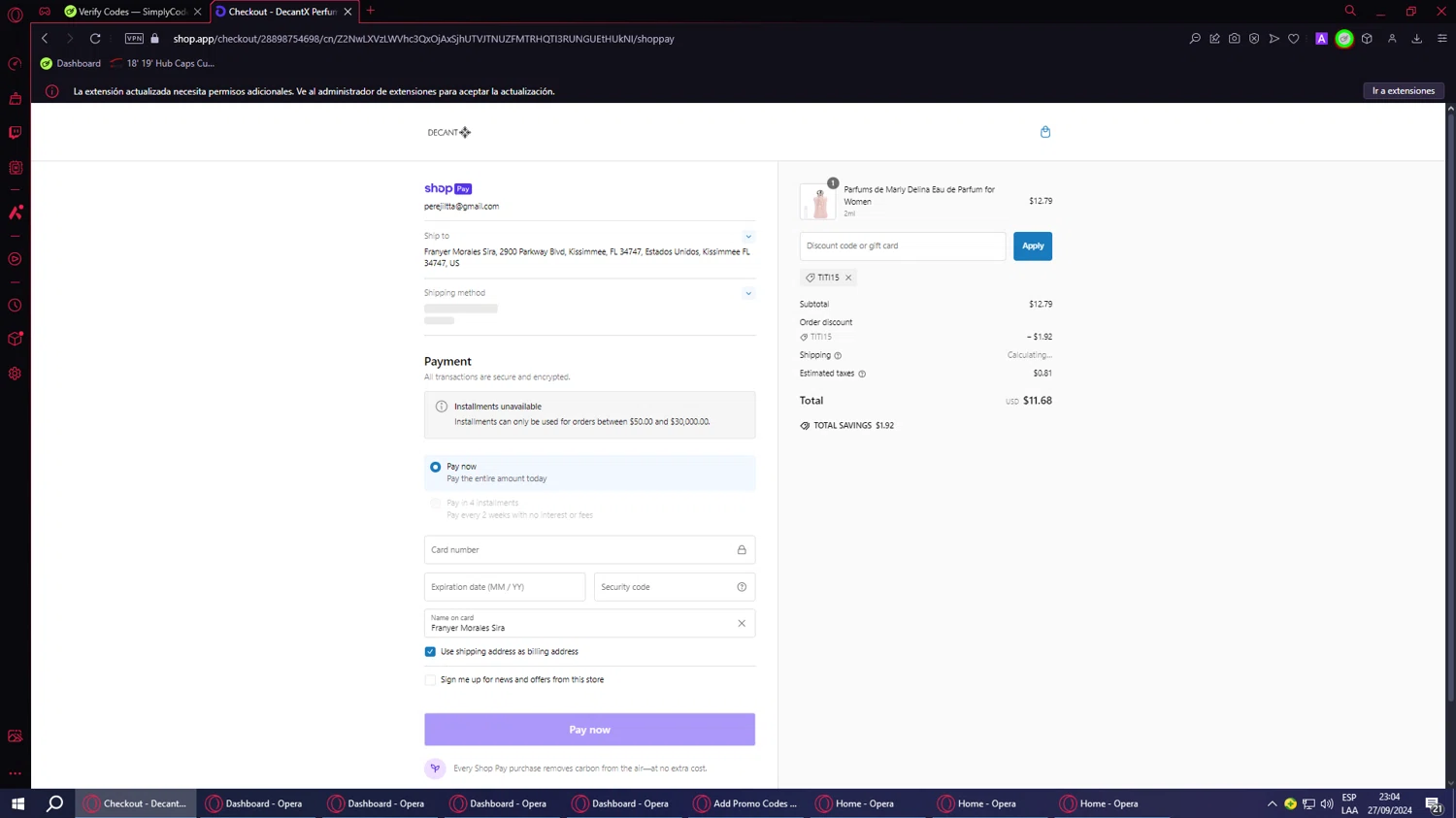Image resolution: width=1456 pixels, height=818 pixels.
Task: Open a new tab with plus button
Action: pyautogui.click(x=371, y=11)
